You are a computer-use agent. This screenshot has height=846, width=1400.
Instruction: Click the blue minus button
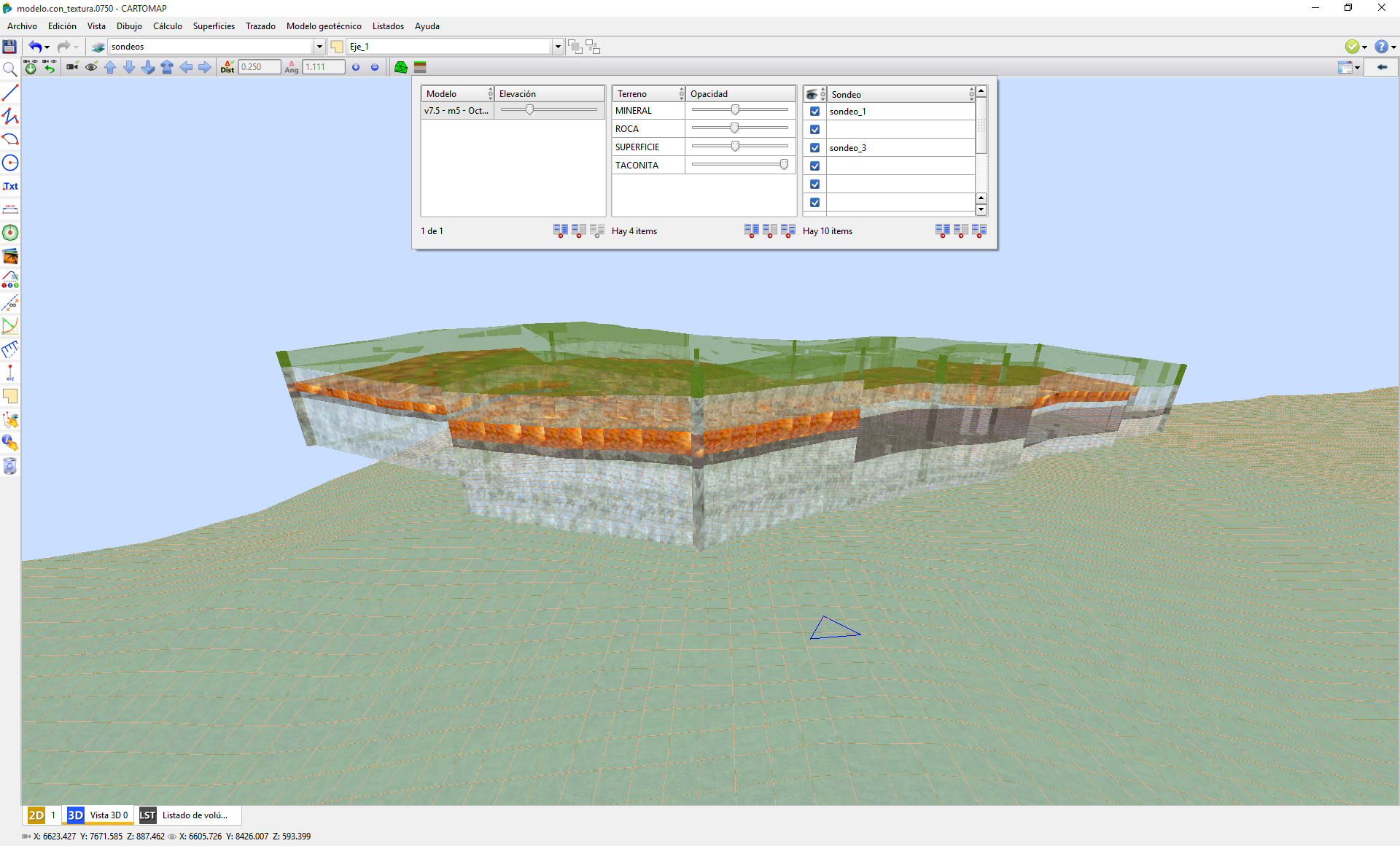(x=375, y=67)
